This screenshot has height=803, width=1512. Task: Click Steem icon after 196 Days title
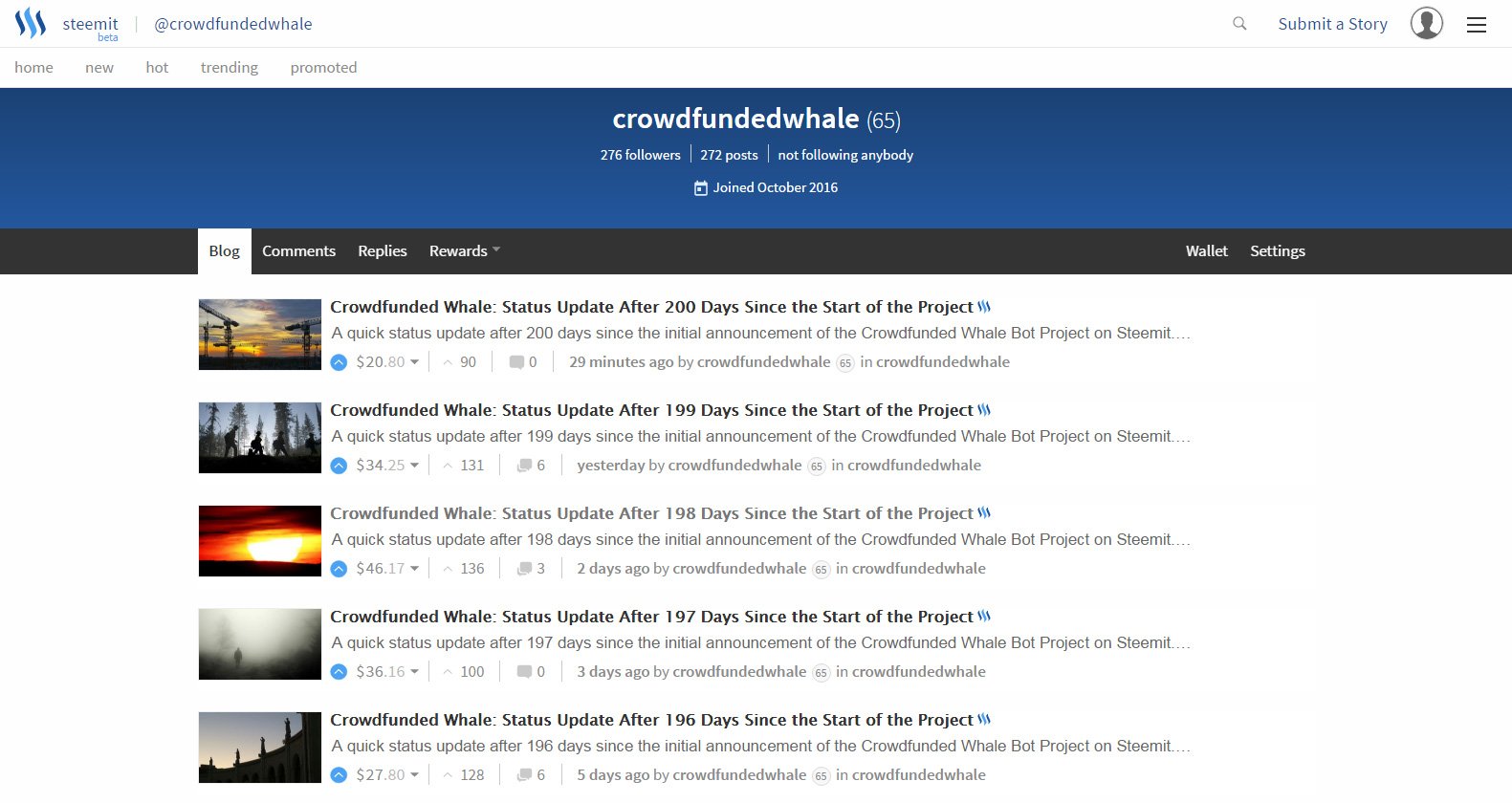click(x=984, y=720)
